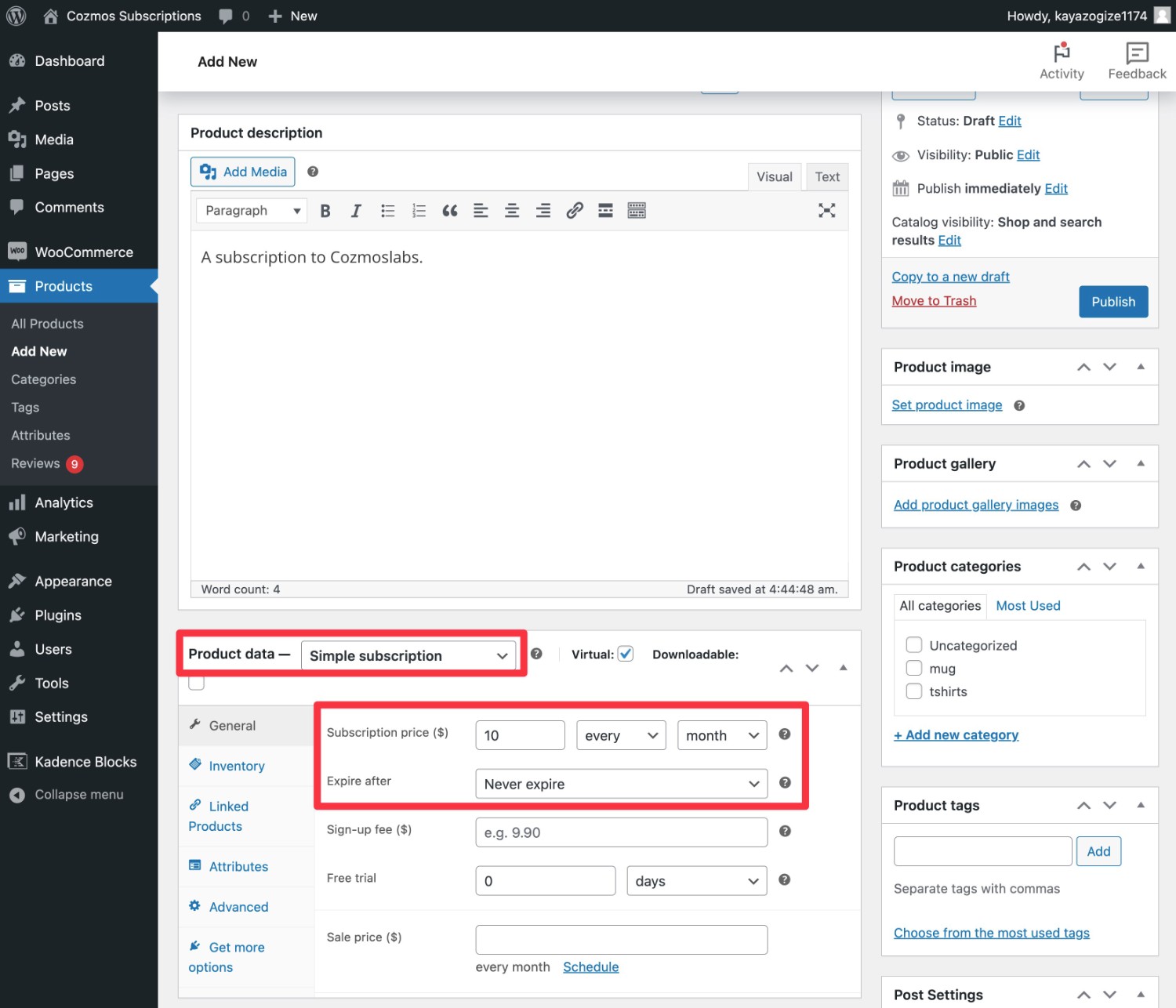Align text left

481,211
